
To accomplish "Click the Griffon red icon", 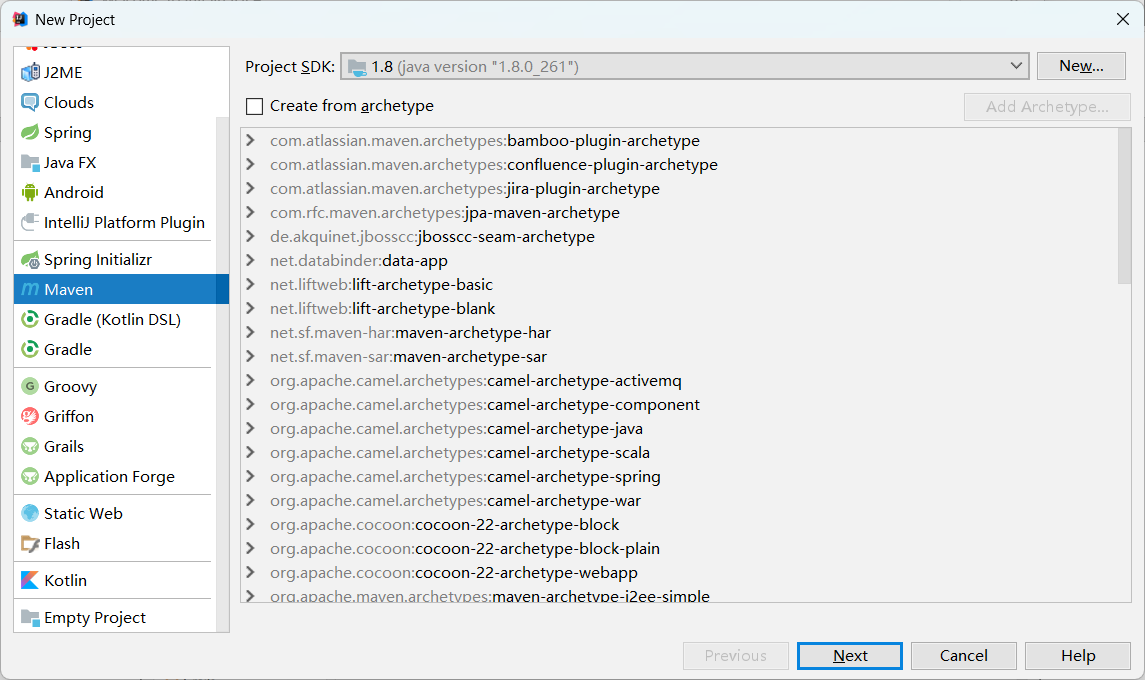I will click(x=30, y=416).
